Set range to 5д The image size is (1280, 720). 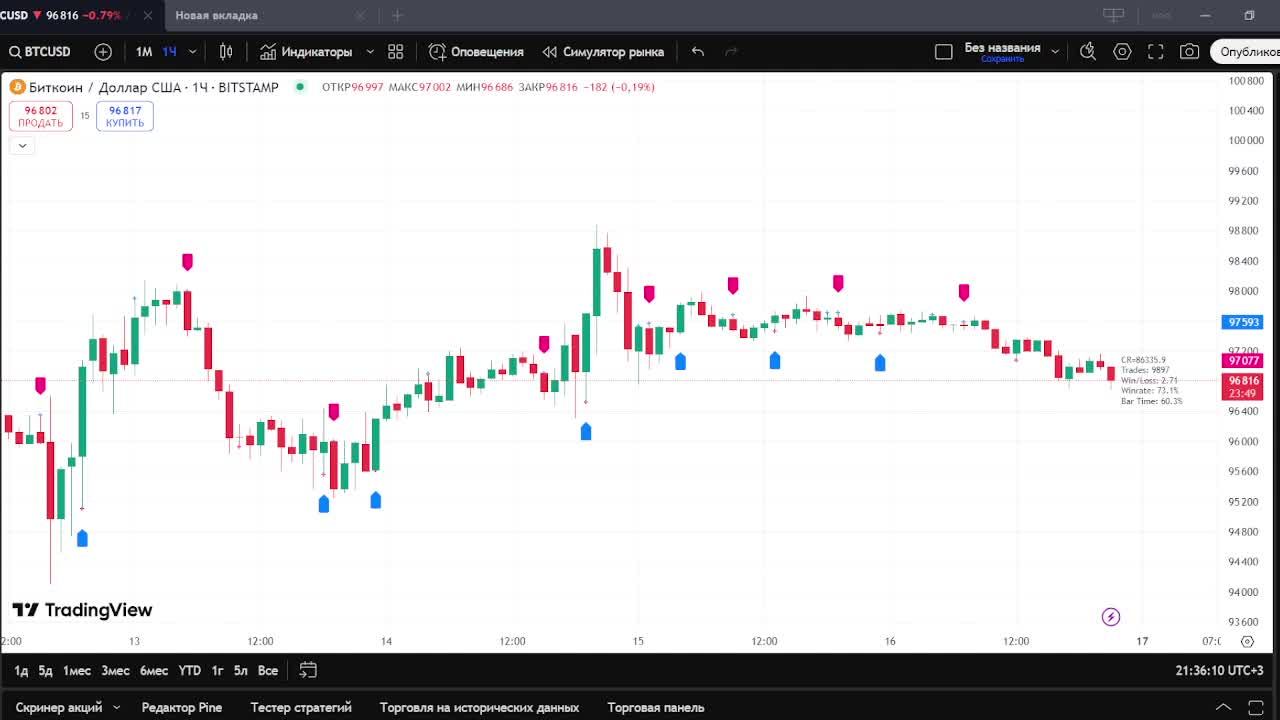point(45,670)
